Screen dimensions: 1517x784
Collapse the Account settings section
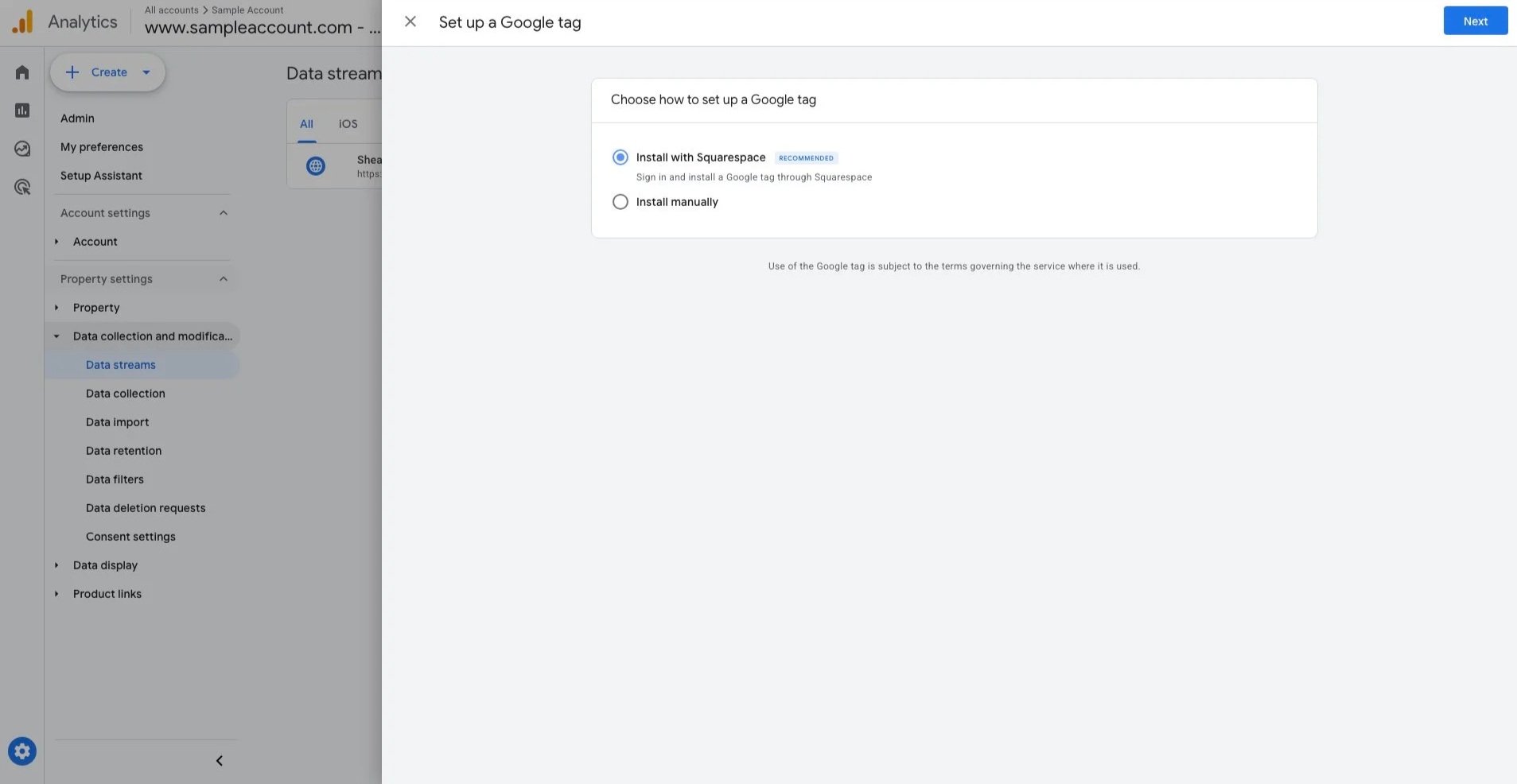tap(224, 213)
